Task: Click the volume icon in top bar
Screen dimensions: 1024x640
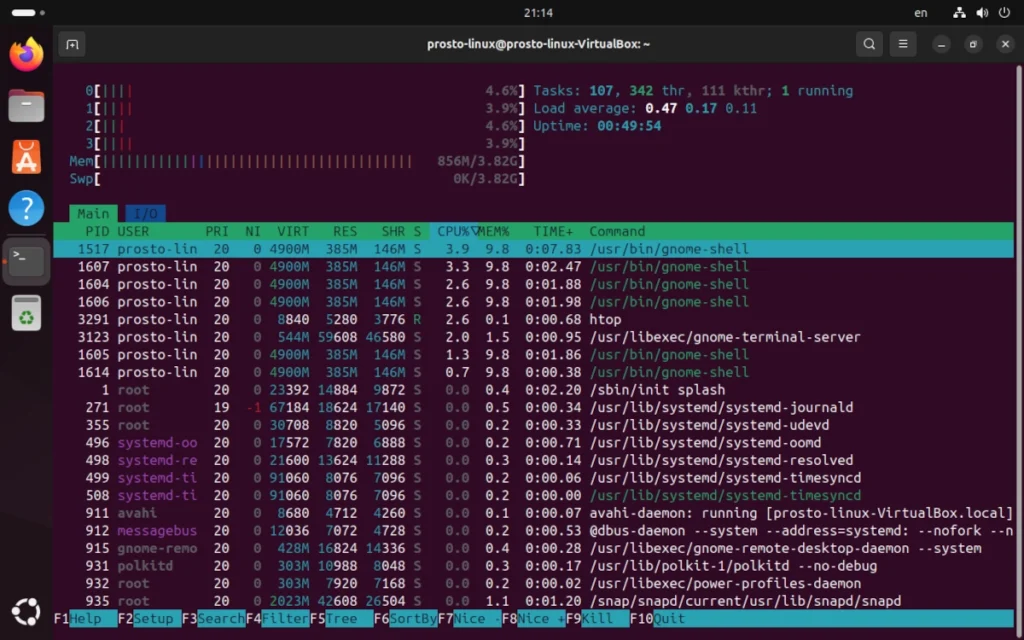Action: [x=982, y=12]
